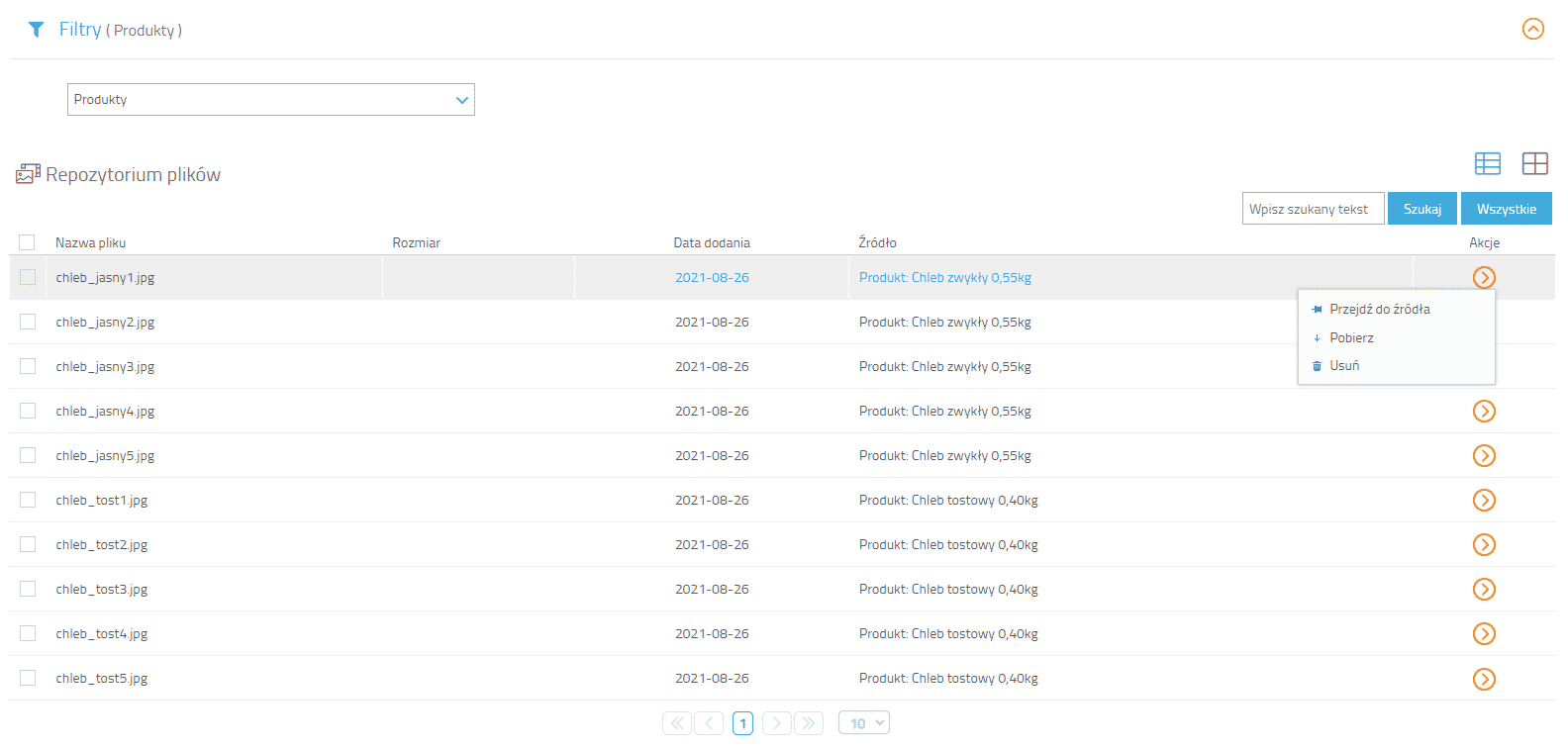This screenshot has height=748, width=1568.
Task: Go to first page pagination arrow
Action: click(677, 723)
